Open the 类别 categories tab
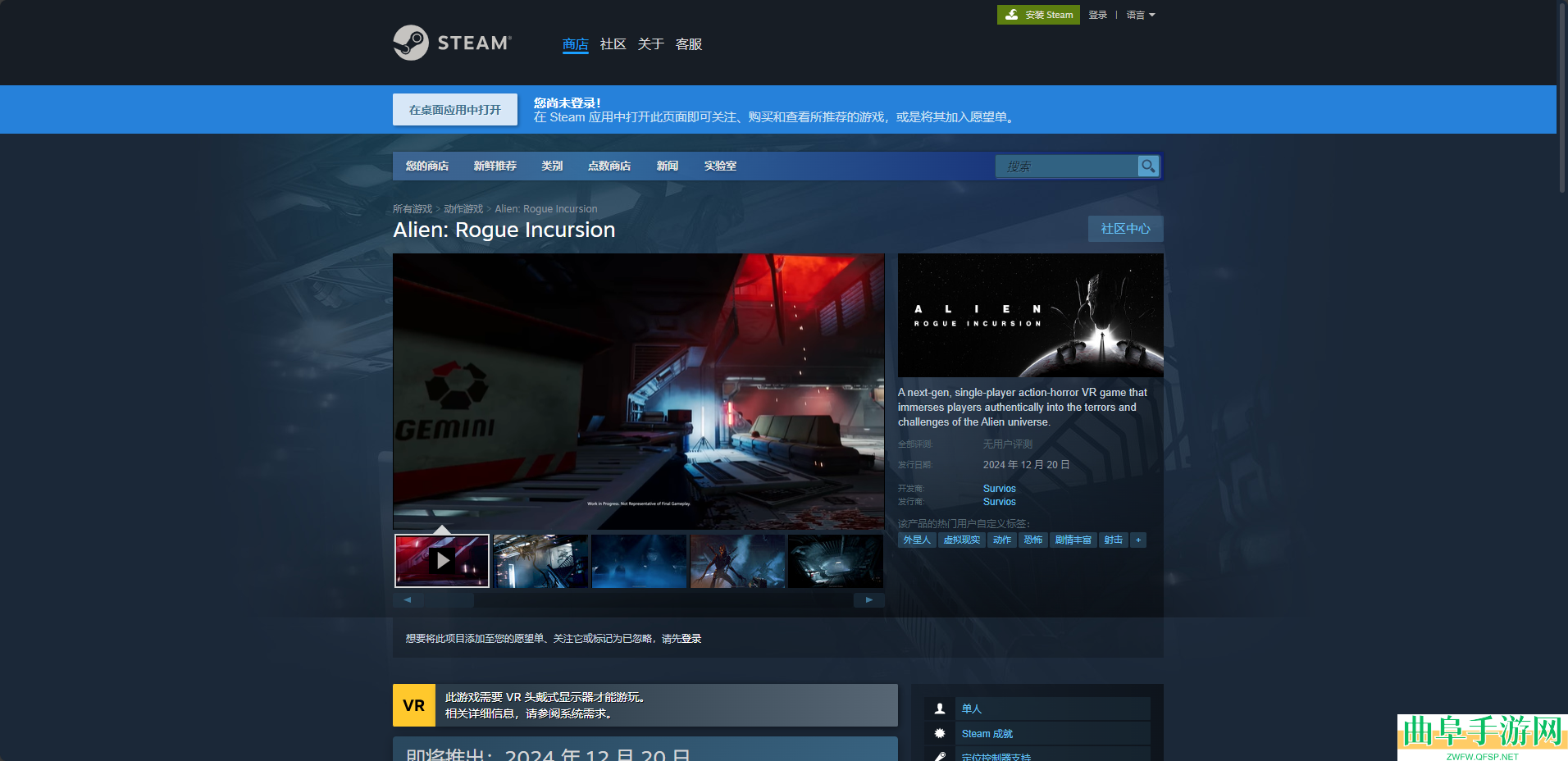Viewport: 1568px width, 761px height. [552, 166]
